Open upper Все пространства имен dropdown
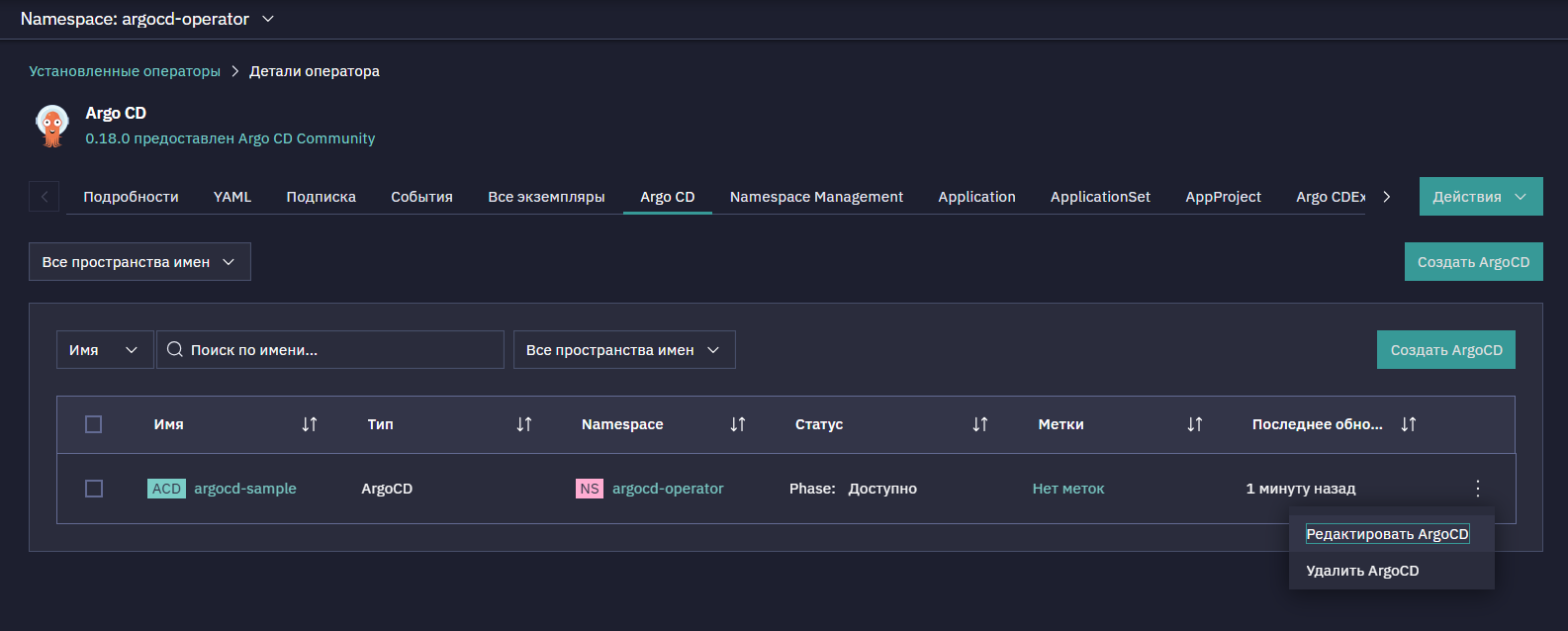 point(139,262)
